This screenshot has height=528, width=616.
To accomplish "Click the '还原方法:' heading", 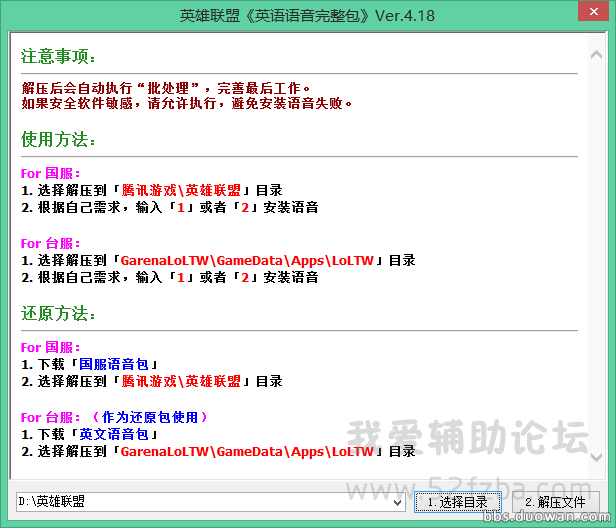I will point(58,314).
